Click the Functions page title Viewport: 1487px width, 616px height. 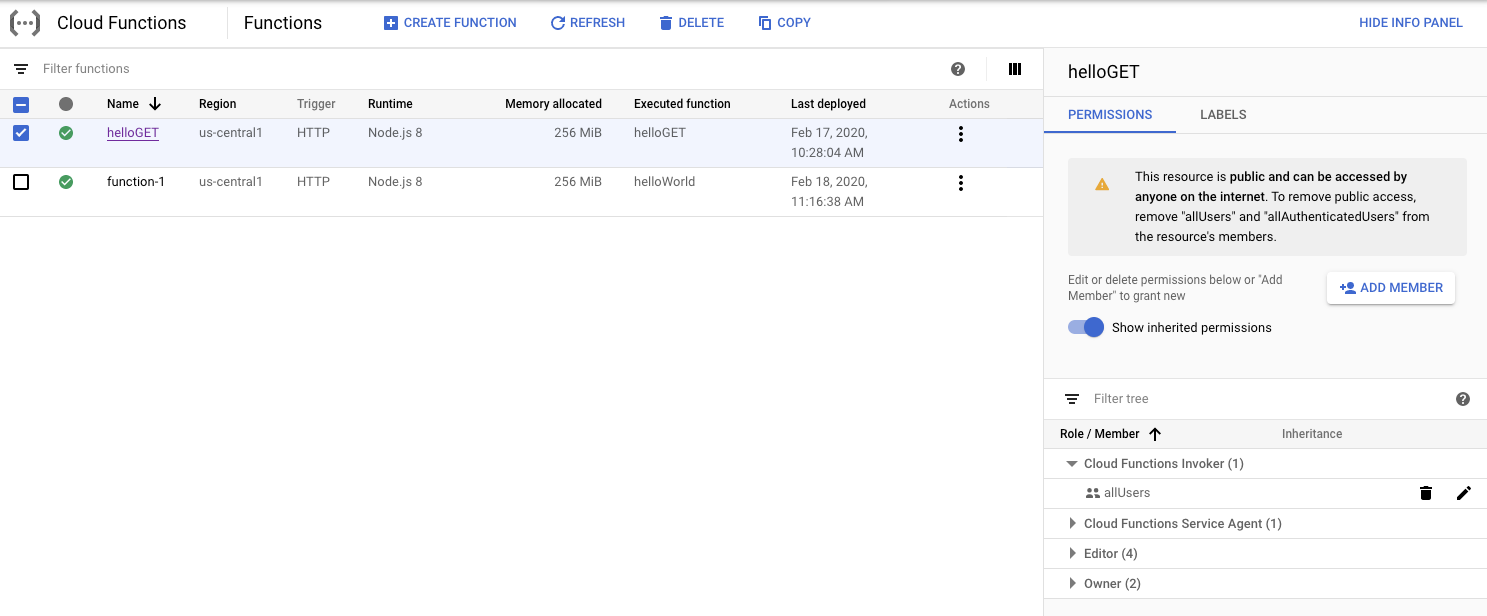tap(283, 23)
